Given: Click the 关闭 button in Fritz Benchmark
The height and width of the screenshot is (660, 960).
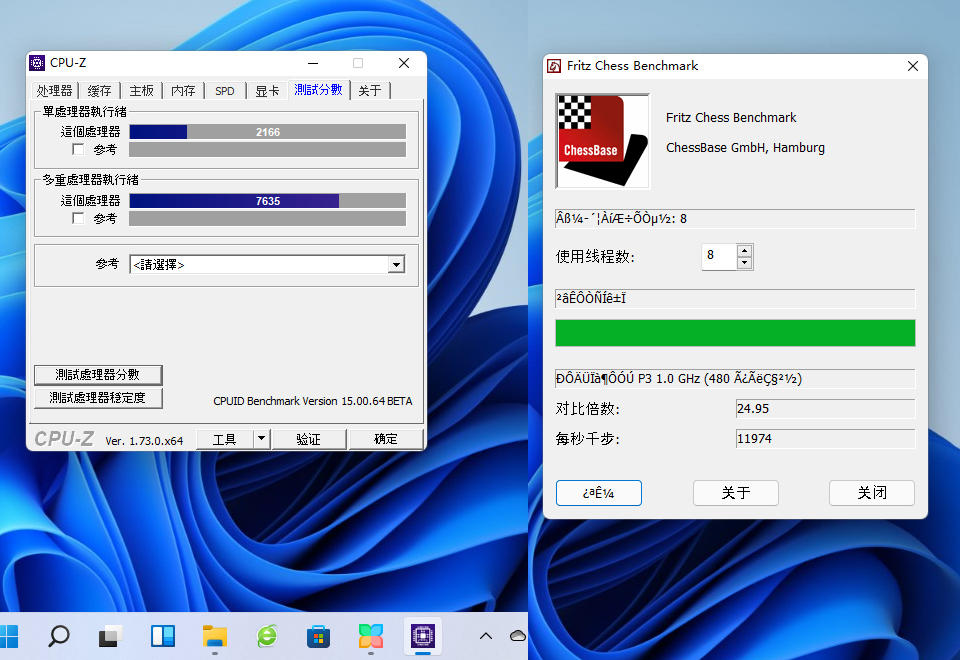Looking at the screenshot, I should click(x=872, y=493).
